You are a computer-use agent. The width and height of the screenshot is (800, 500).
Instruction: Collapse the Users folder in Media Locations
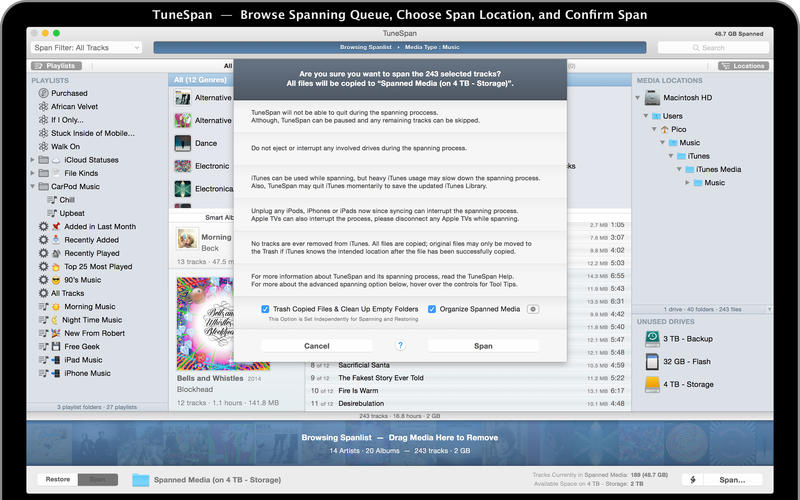tap(646, 116)
